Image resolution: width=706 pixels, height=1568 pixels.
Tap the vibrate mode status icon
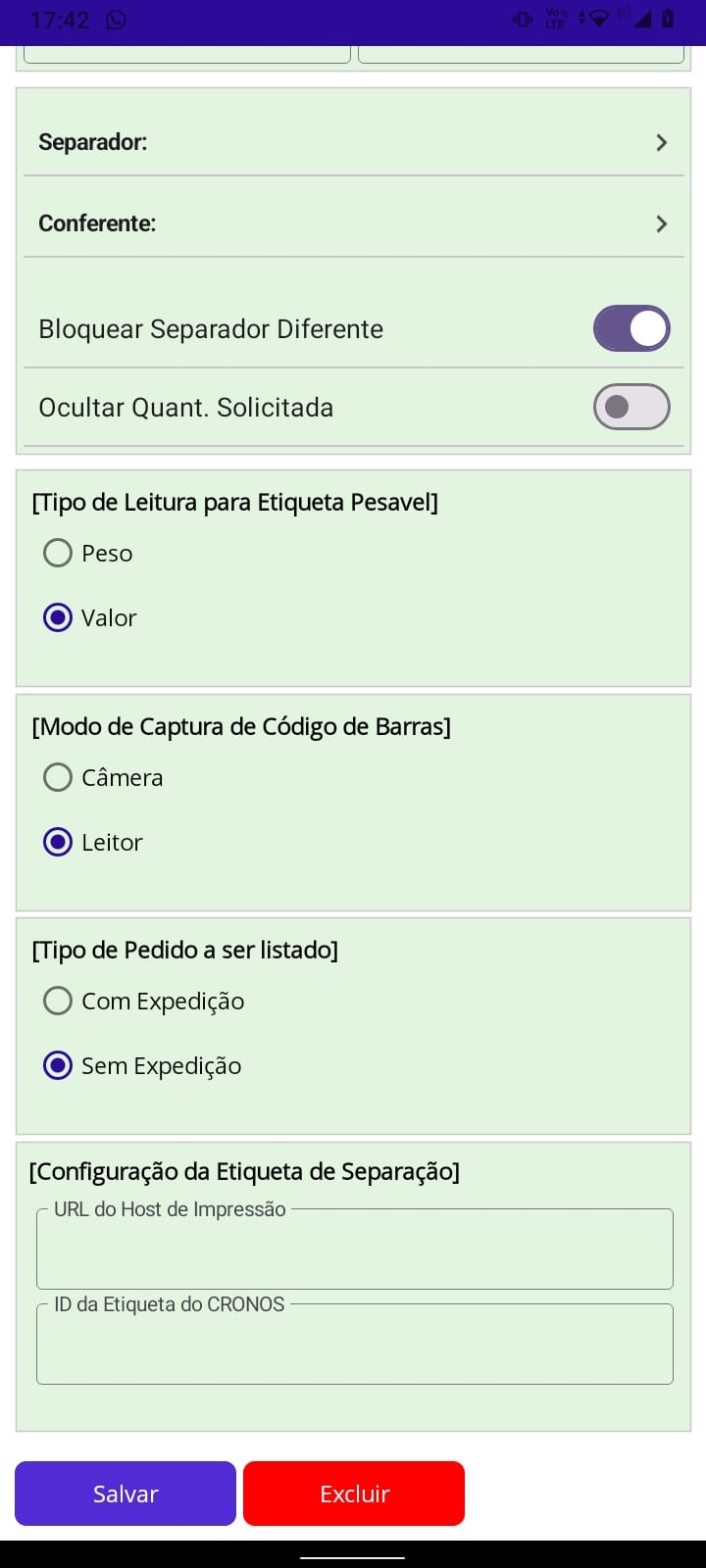[523, 19]
